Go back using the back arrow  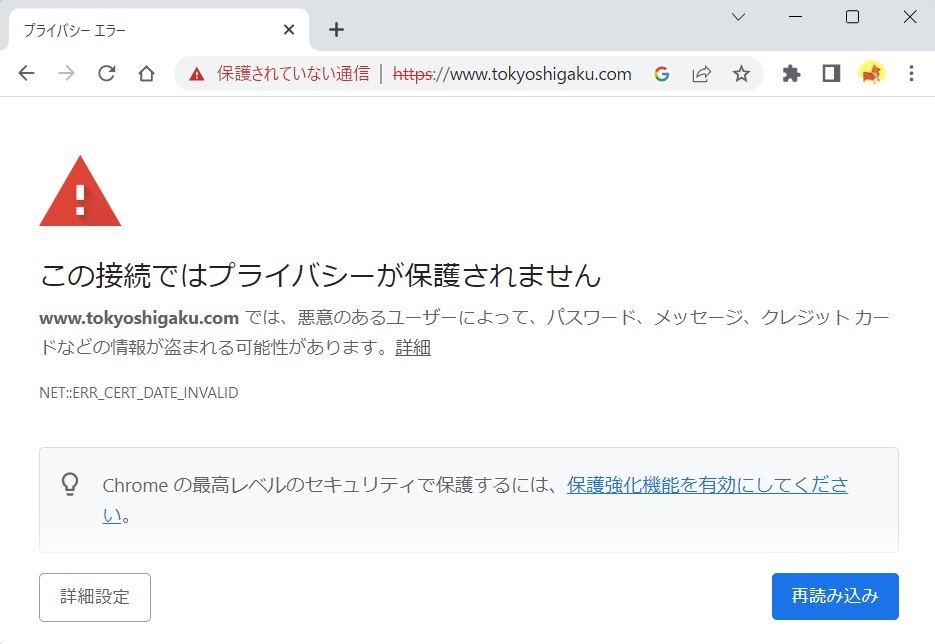pyautogui.click(x=27, y=73)
